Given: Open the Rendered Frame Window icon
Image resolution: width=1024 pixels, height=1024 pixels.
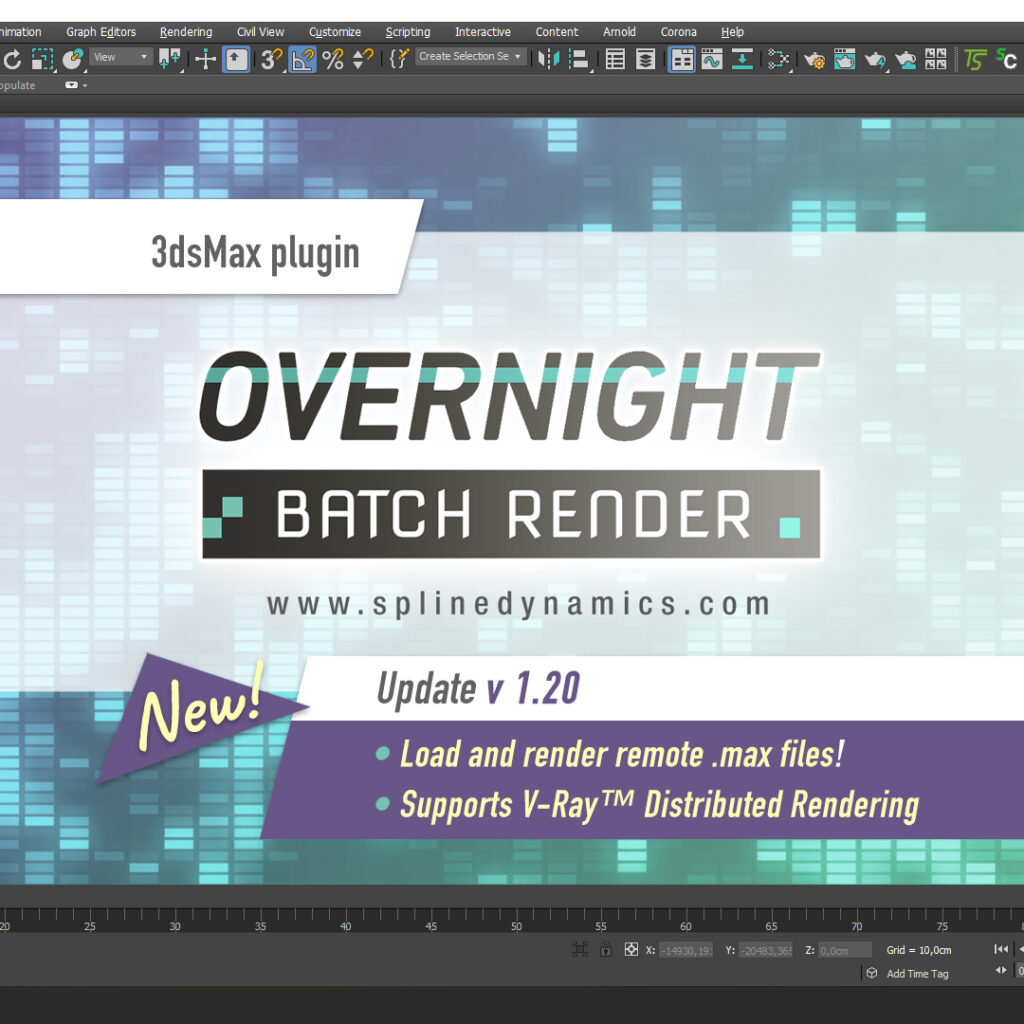Looking at the screenshot, I should tap(845, 59).
